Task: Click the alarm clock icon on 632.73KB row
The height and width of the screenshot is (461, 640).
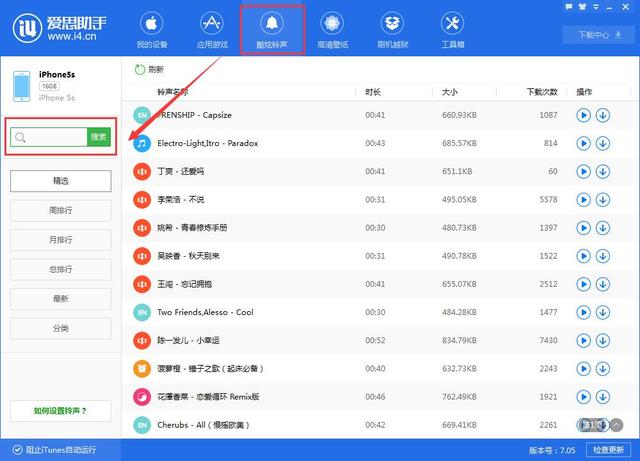Action: [x=142, y=369]
